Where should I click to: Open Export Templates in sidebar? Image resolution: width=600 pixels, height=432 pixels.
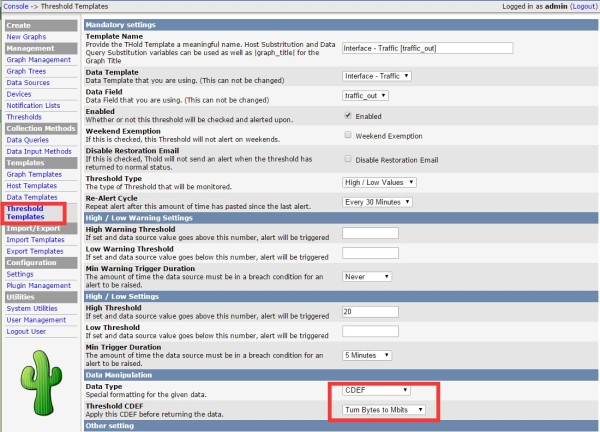point(35,251)
